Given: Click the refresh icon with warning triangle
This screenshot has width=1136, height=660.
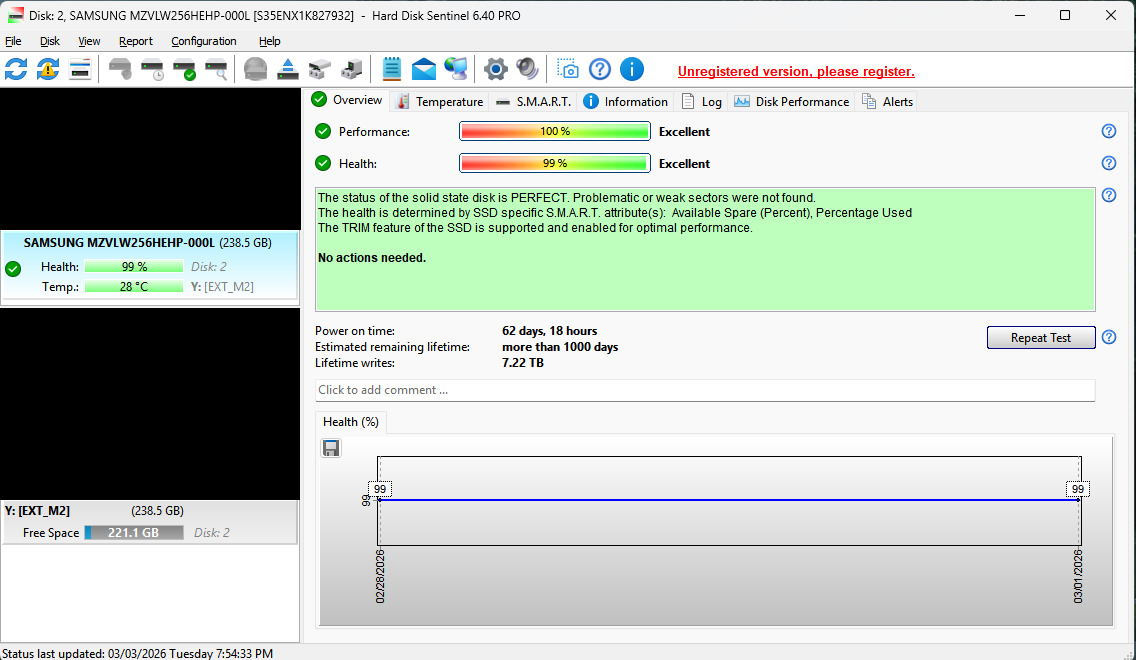Looking at the screenshot, I should click(48, 70).
